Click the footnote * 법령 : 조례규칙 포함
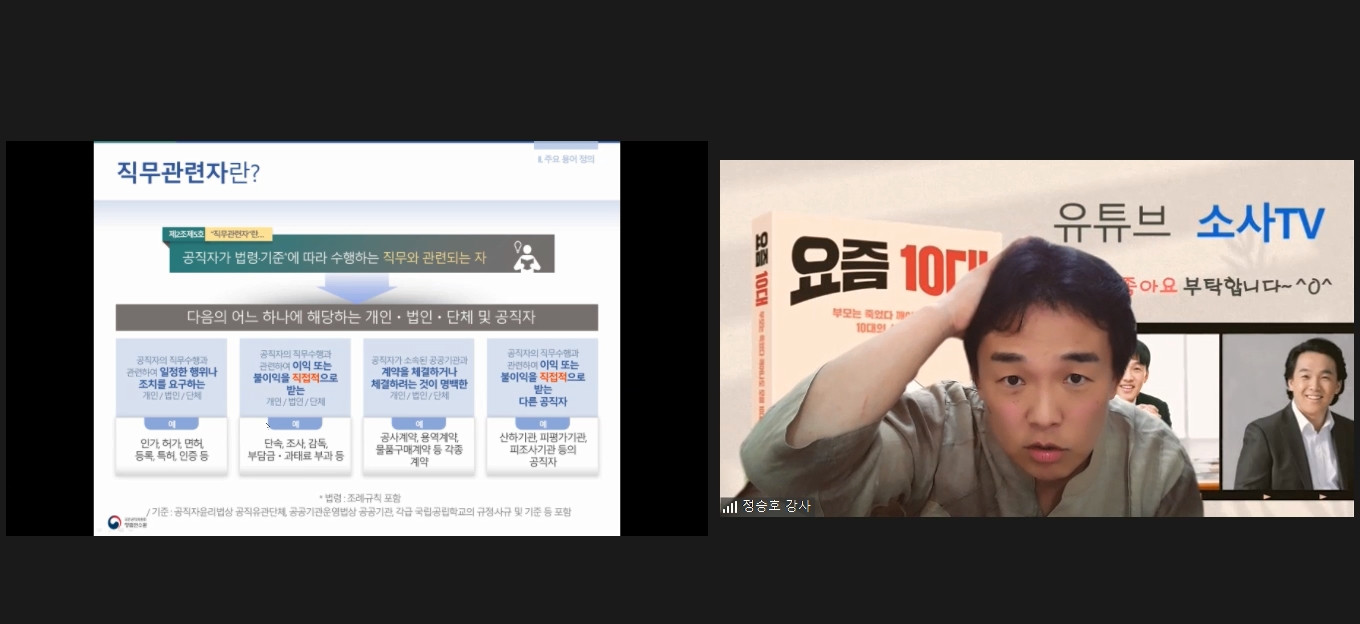This screenshot has width=1360, height=624. (x=359, y=497)
